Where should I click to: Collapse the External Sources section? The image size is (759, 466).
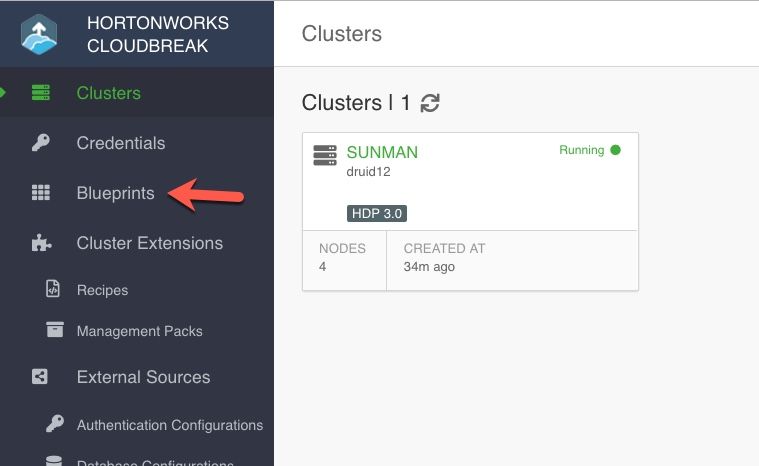[x=143, y=377]
